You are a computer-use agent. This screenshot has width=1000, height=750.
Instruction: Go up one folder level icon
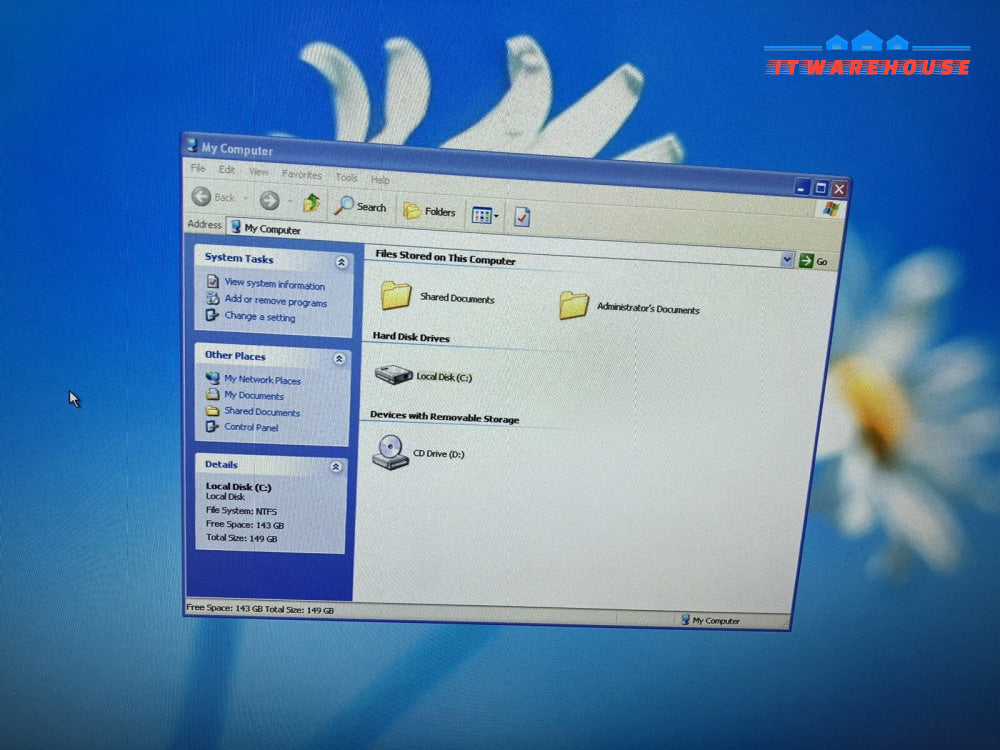tap(311, 203)
